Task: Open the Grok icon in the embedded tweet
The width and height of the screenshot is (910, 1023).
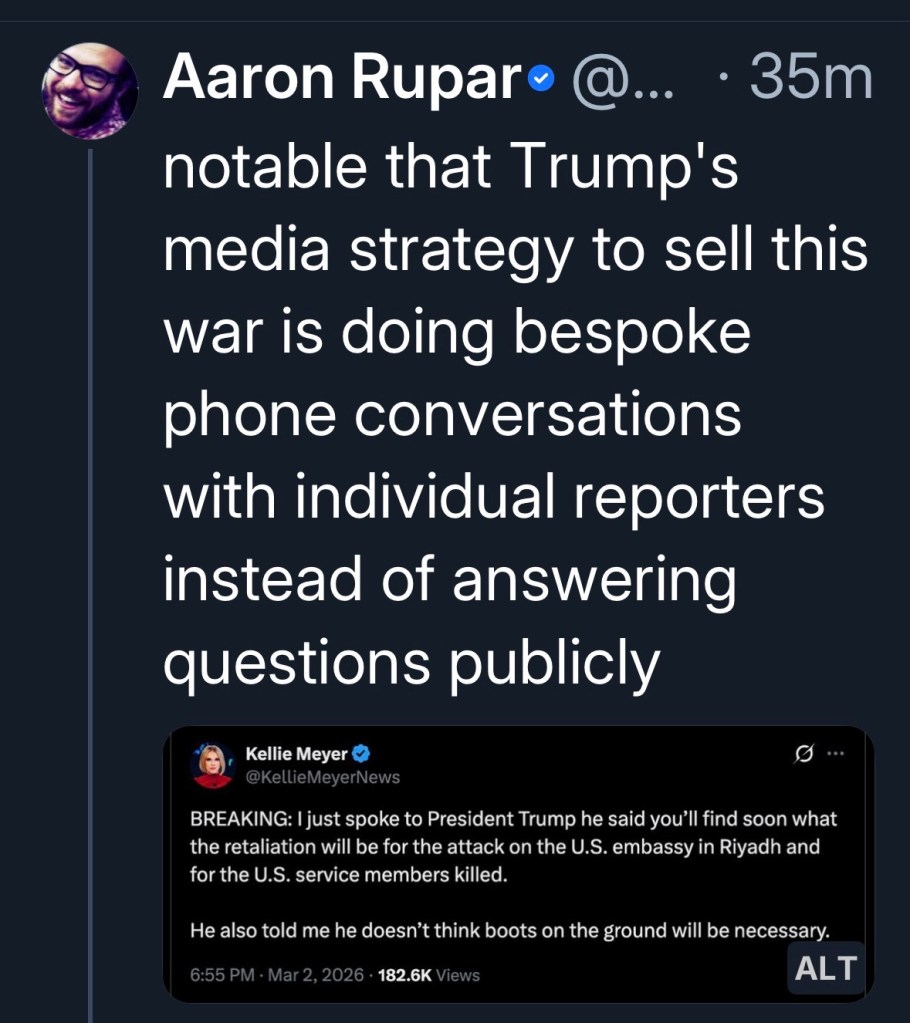Action: point(802,754)
